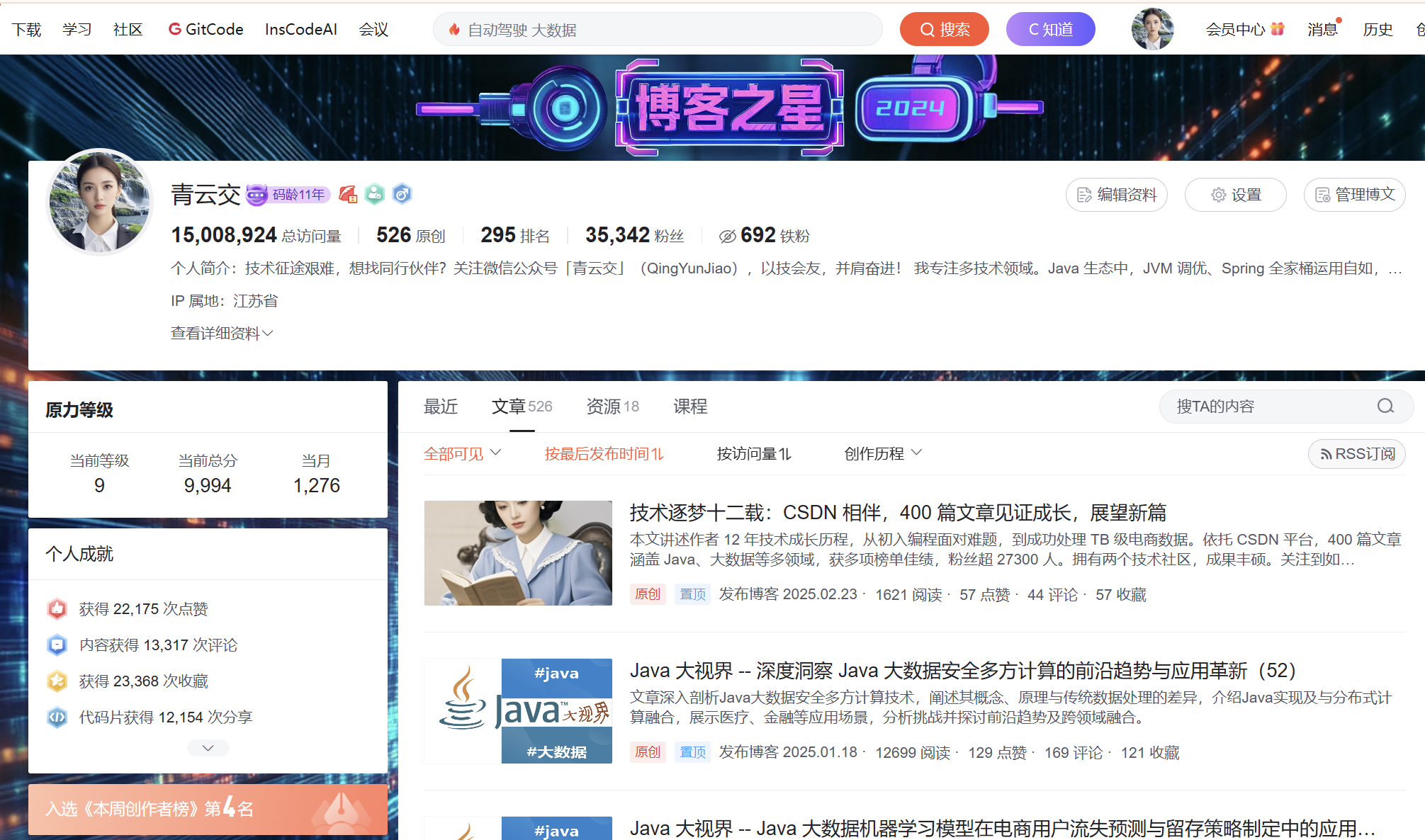Click the RSS订阅 button
Viewport: 1425px width, 840px height.
pyautogui.click(x=1356, y=454)
